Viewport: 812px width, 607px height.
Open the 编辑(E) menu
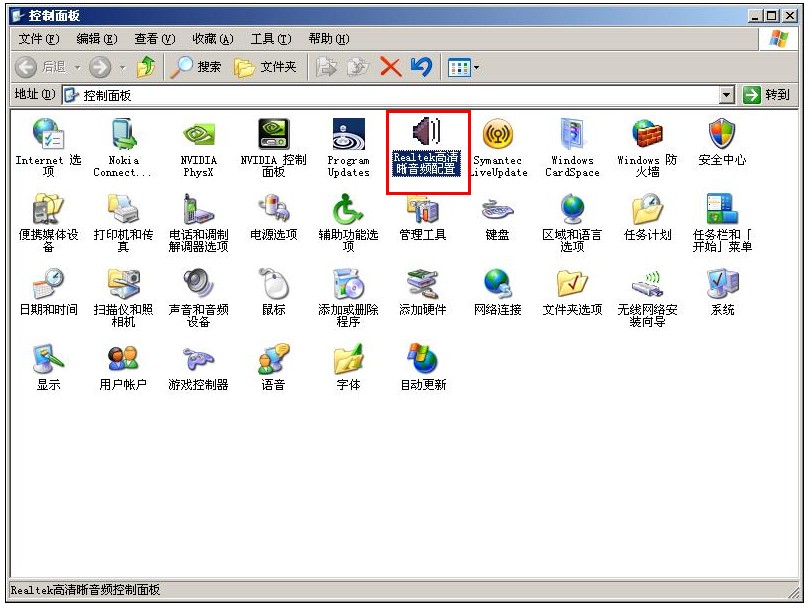pos(97,39)
